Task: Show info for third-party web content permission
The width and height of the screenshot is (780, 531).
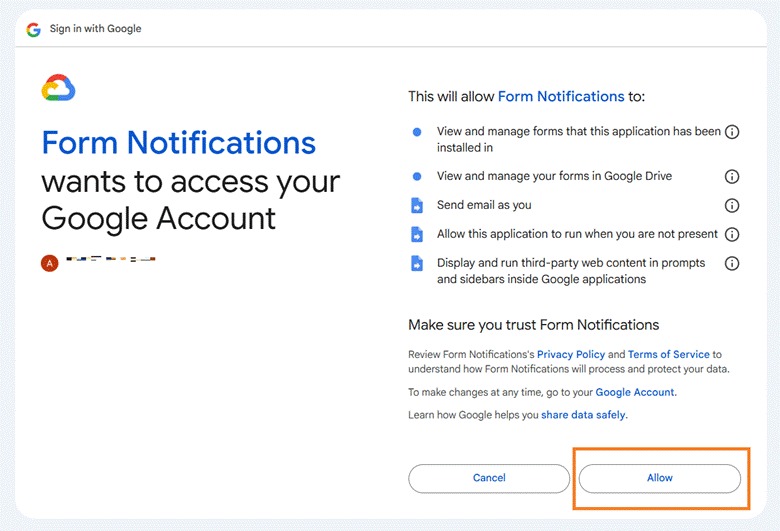Action: (x=732, y=263)
